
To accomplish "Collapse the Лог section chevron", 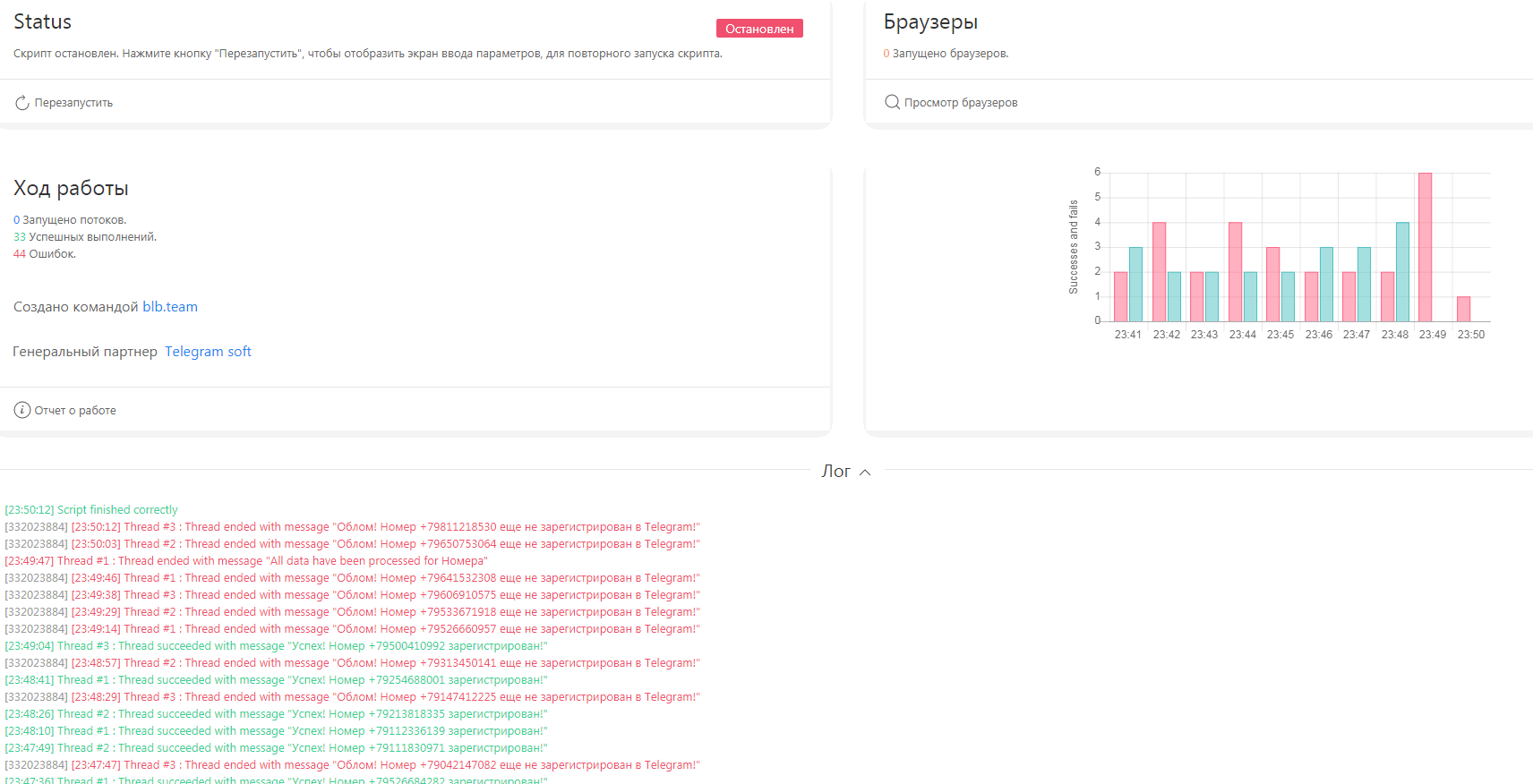I will [x=865, y=473].
